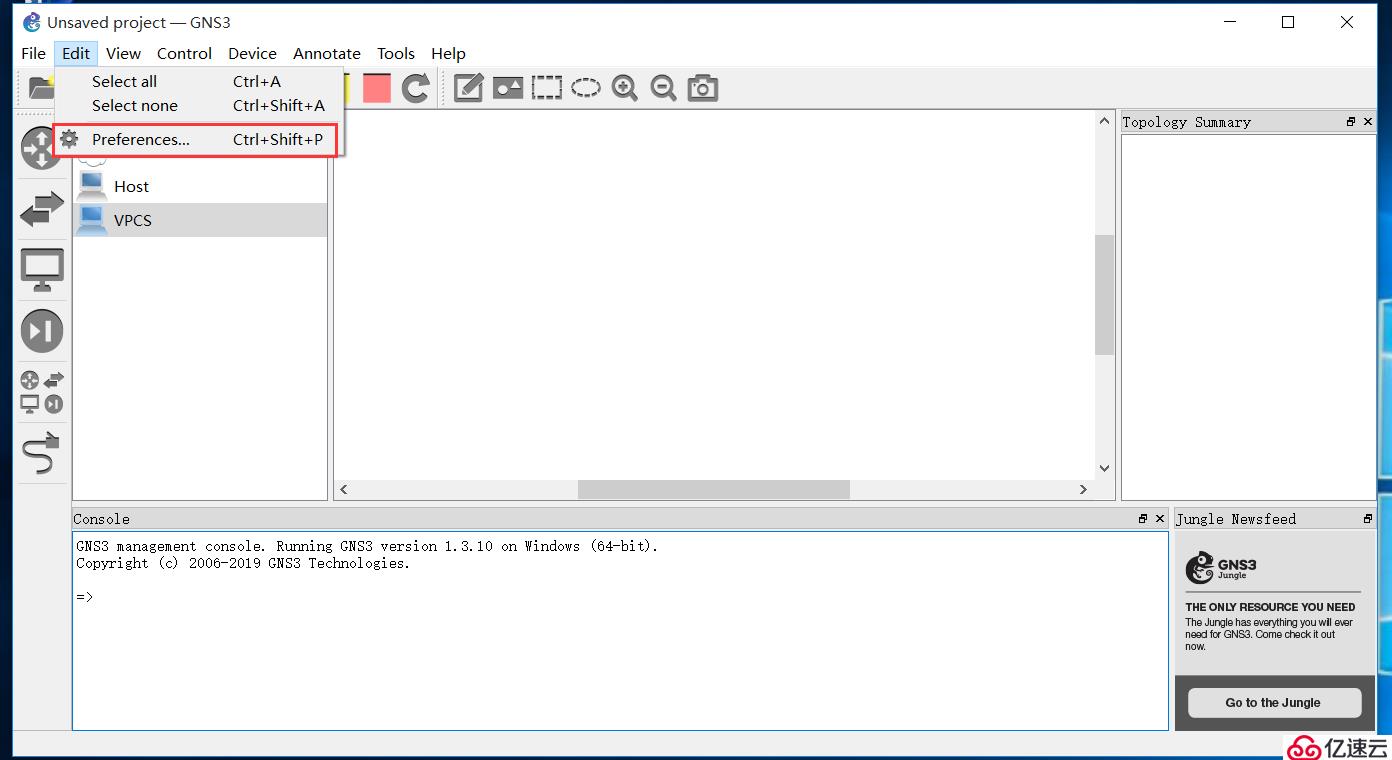1392x760 pixels.
Task: Insert a picture icon
Action: [x=508, y=88]
